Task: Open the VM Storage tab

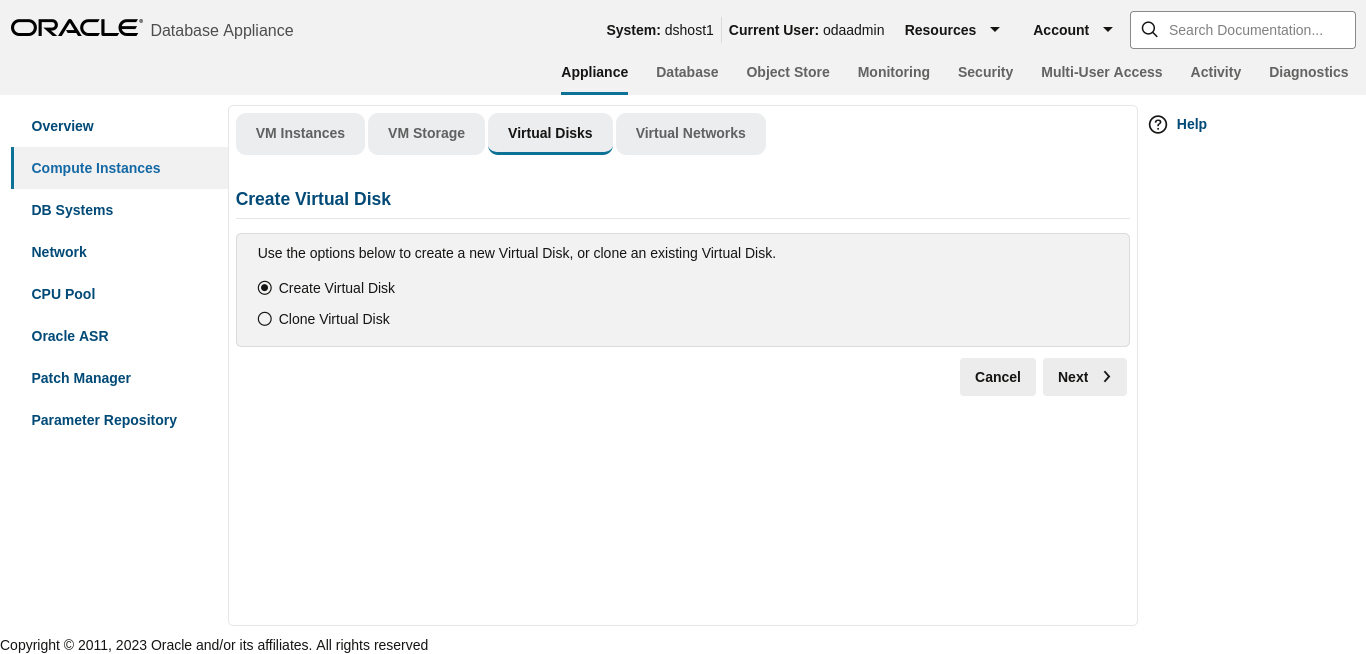Action: 426,133
